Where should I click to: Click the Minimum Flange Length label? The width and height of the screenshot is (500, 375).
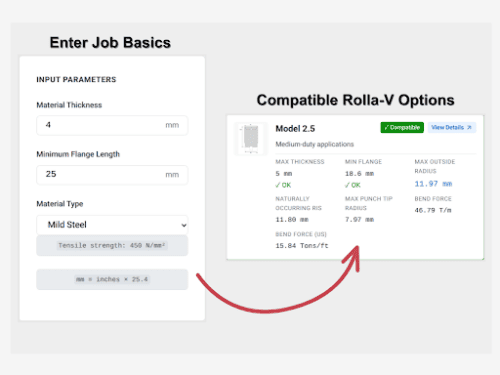click(78, 154)
